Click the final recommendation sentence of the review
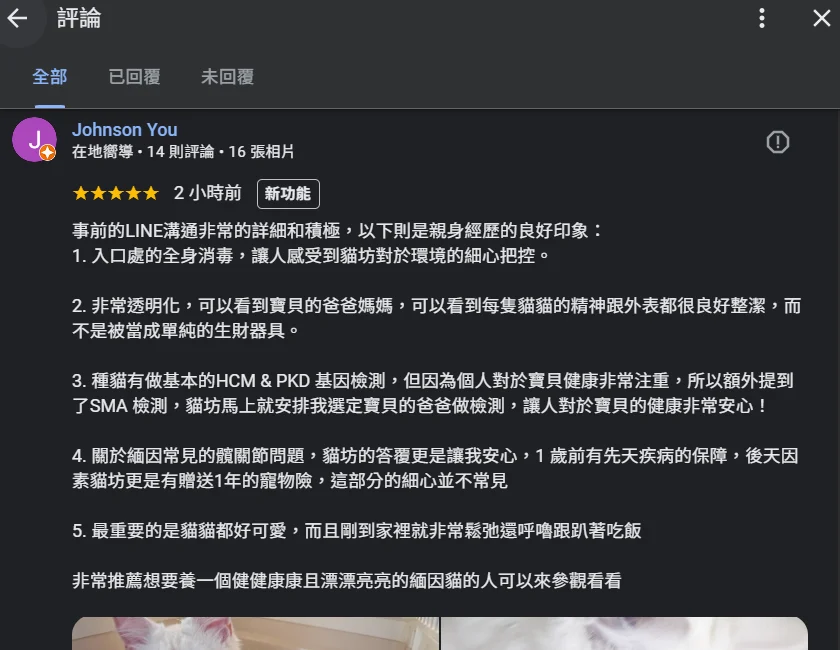The image size is (840, 650). pos(347,580)
